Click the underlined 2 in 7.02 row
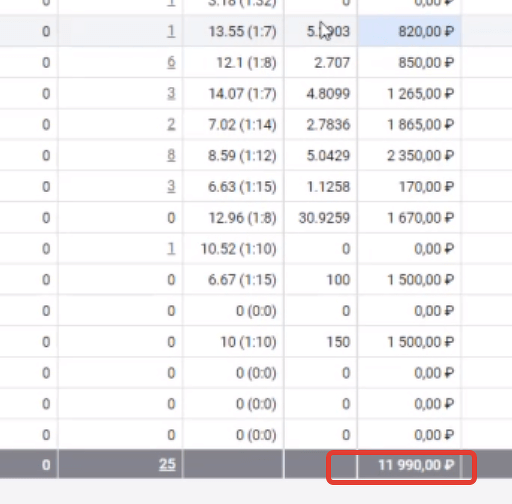Viewport: 512px width, 504px height. click(171, 124)
